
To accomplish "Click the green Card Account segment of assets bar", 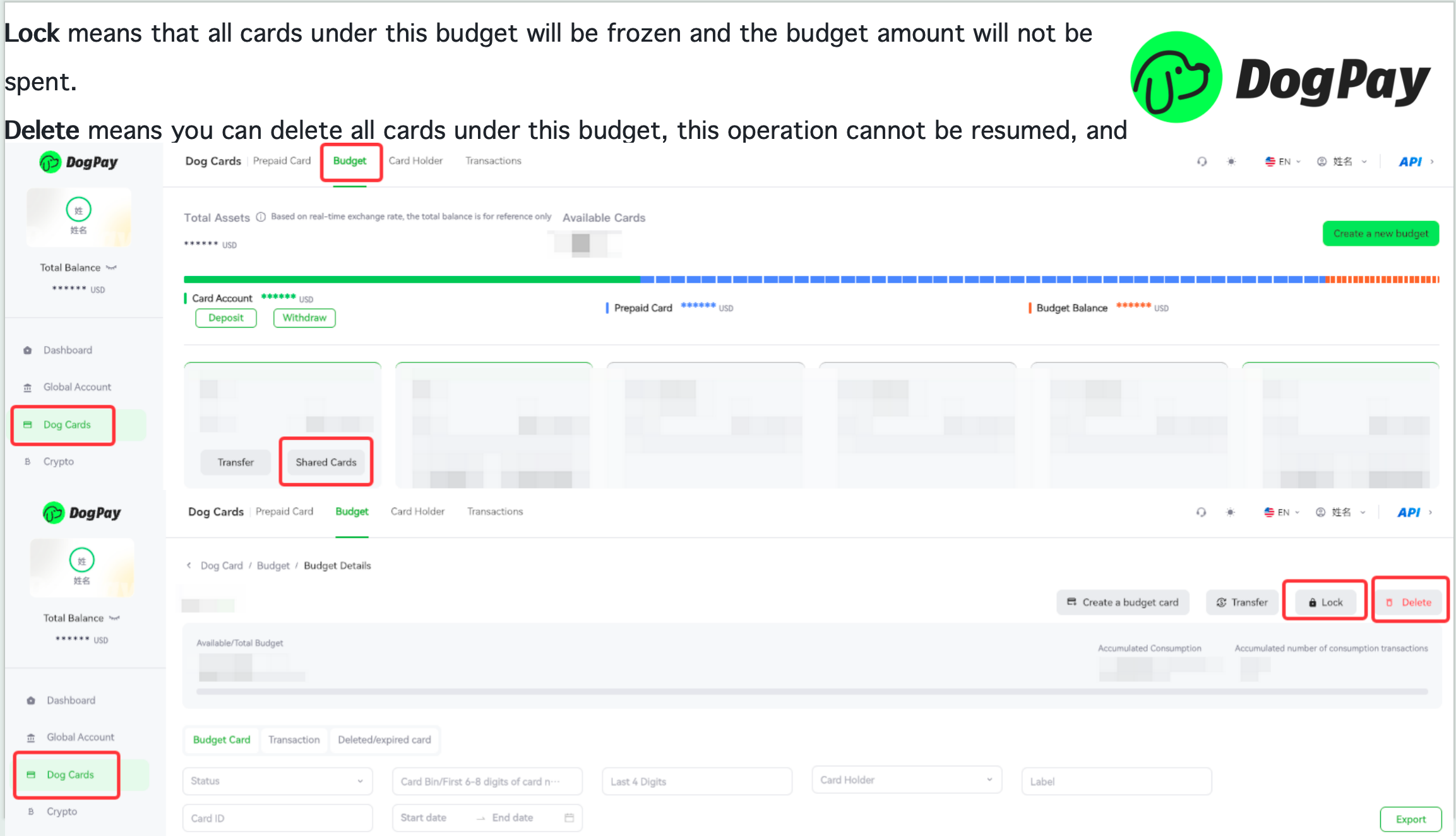I will 412,279.
